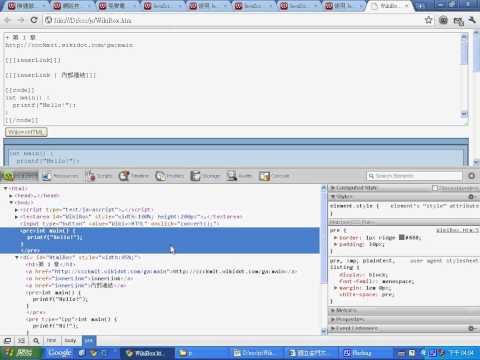This screenshot has height=360, width=480.
Task: Open the page menu icon next to the wrench
Action: point(458,21)
